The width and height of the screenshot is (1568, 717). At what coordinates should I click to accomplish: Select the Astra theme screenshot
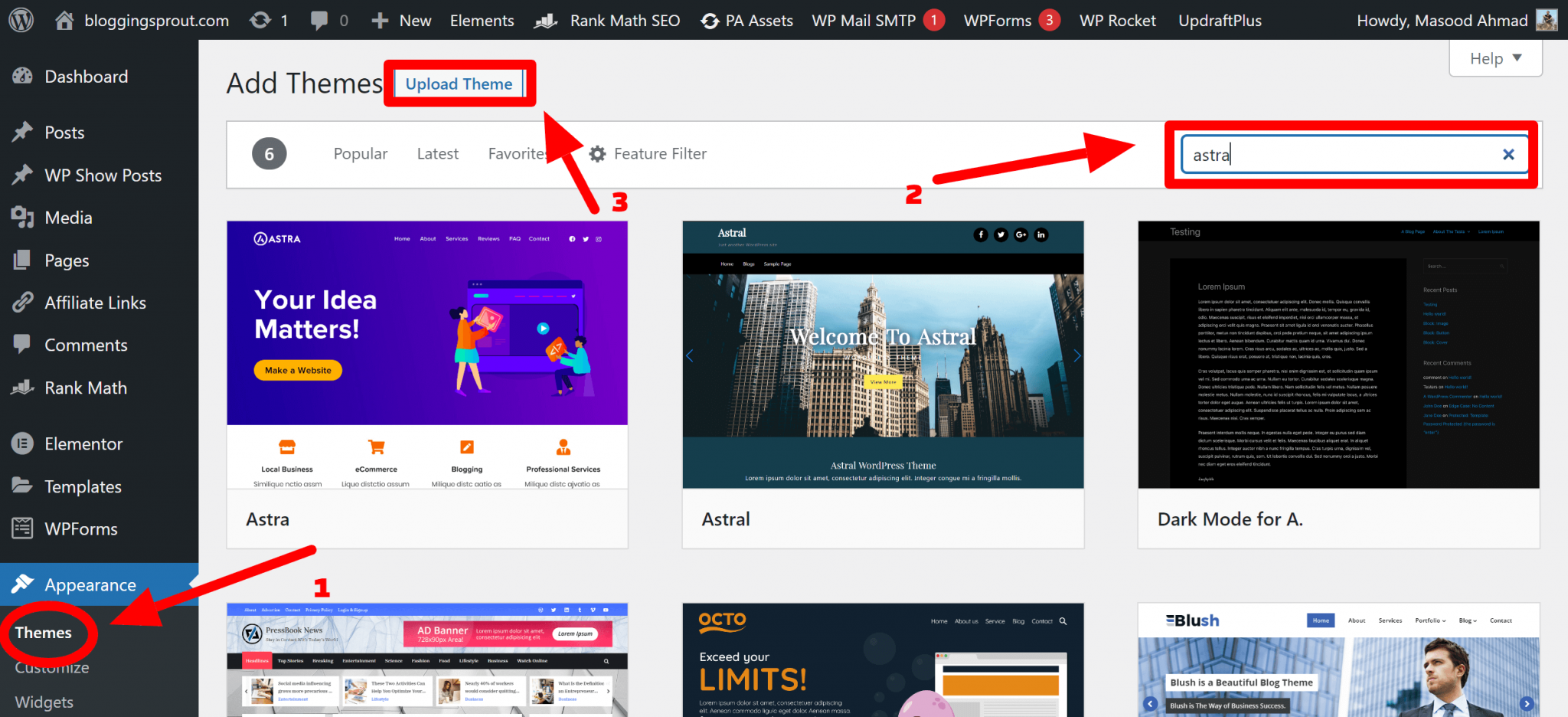click(x=427, y=355)
